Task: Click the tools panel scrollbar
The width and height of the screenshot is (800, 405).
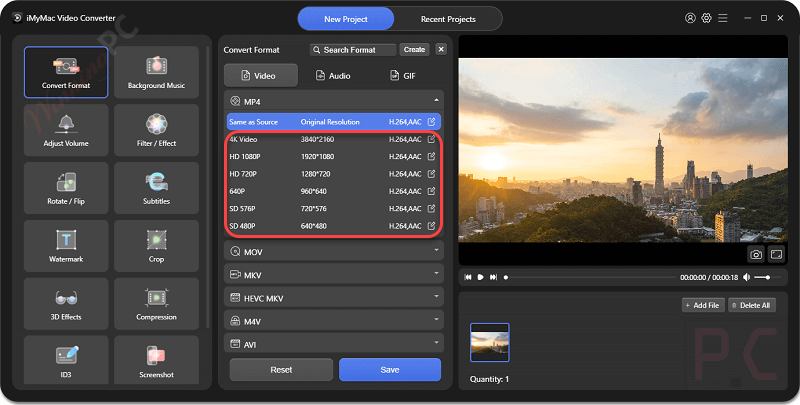Action: (x=208, y=187)
